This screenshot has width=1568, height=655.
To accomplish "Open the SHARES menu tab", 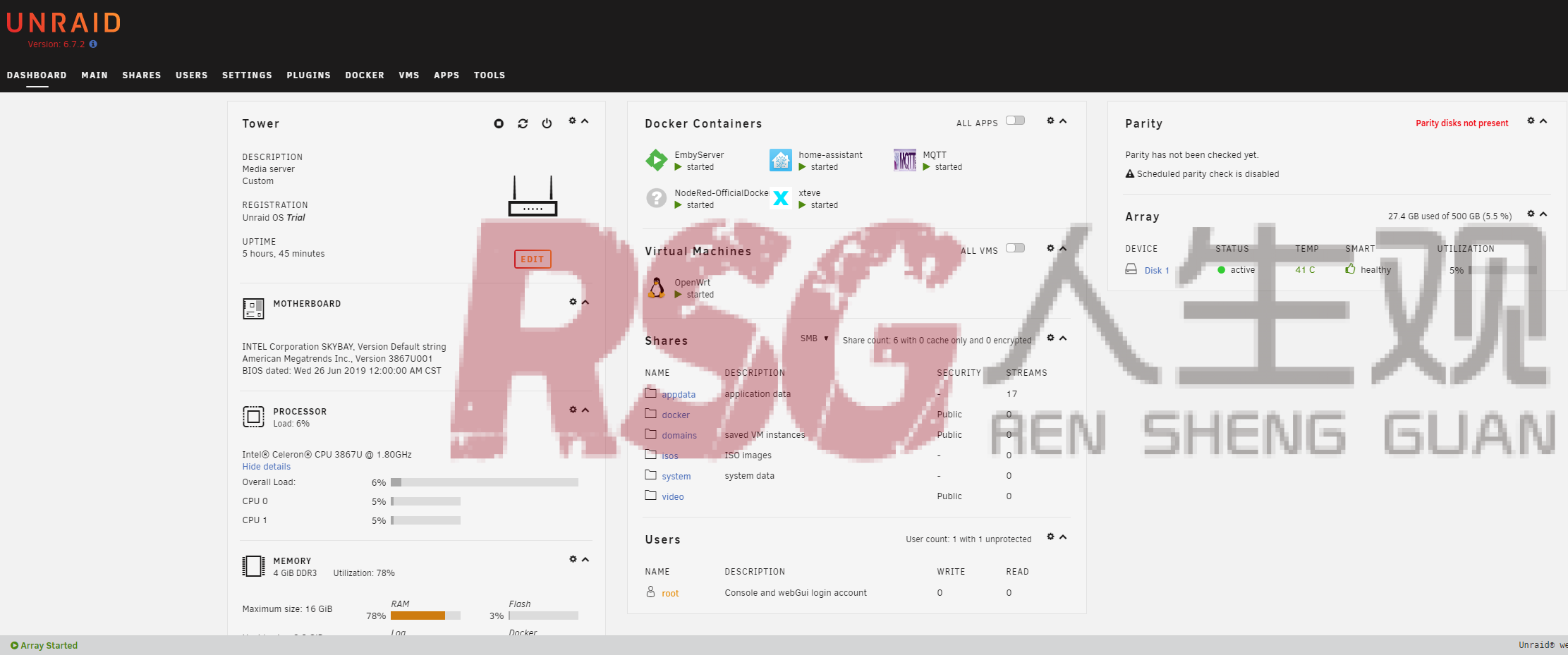I will [142, 75].
